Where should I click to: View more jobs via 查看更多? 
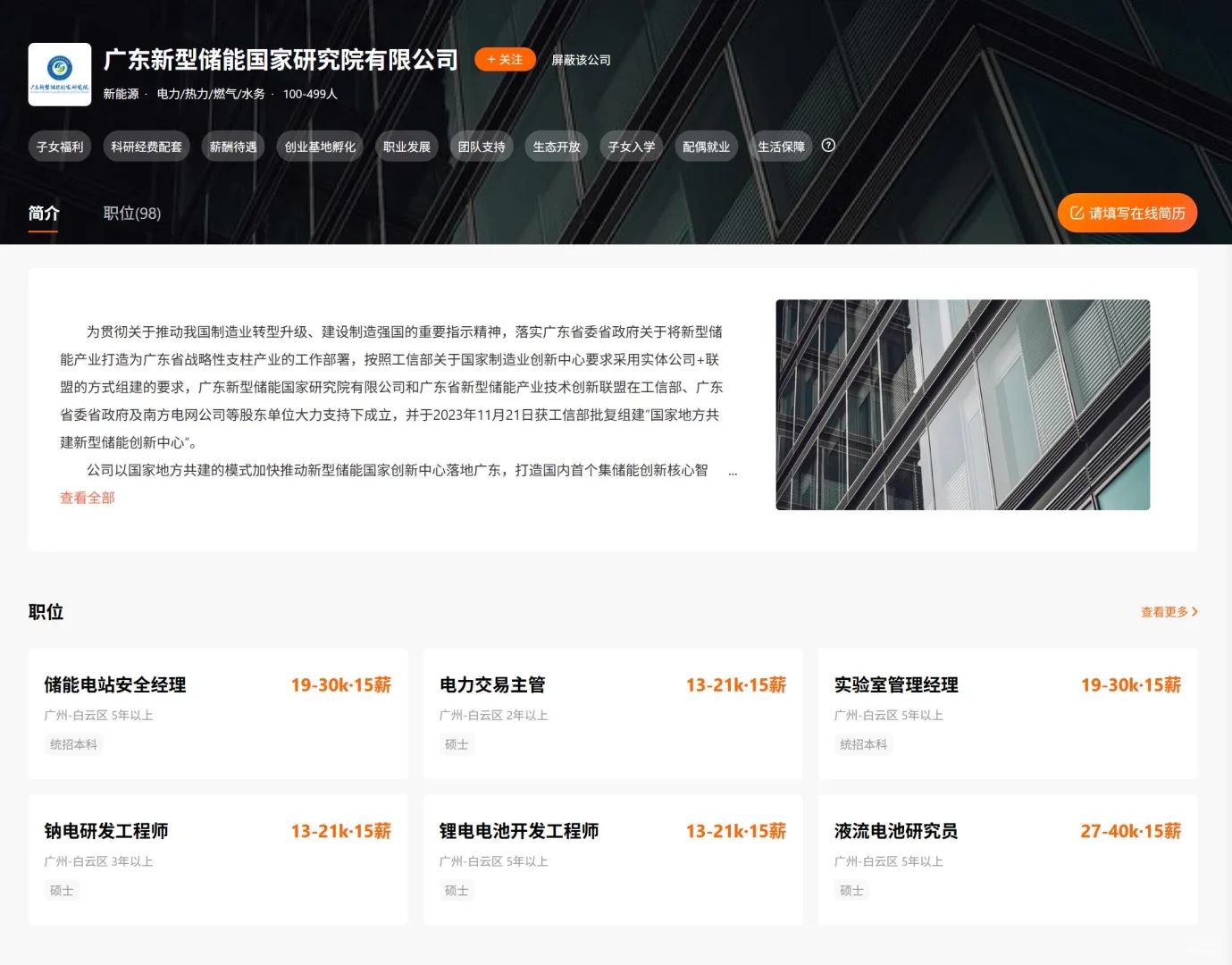click(1169, 612)
